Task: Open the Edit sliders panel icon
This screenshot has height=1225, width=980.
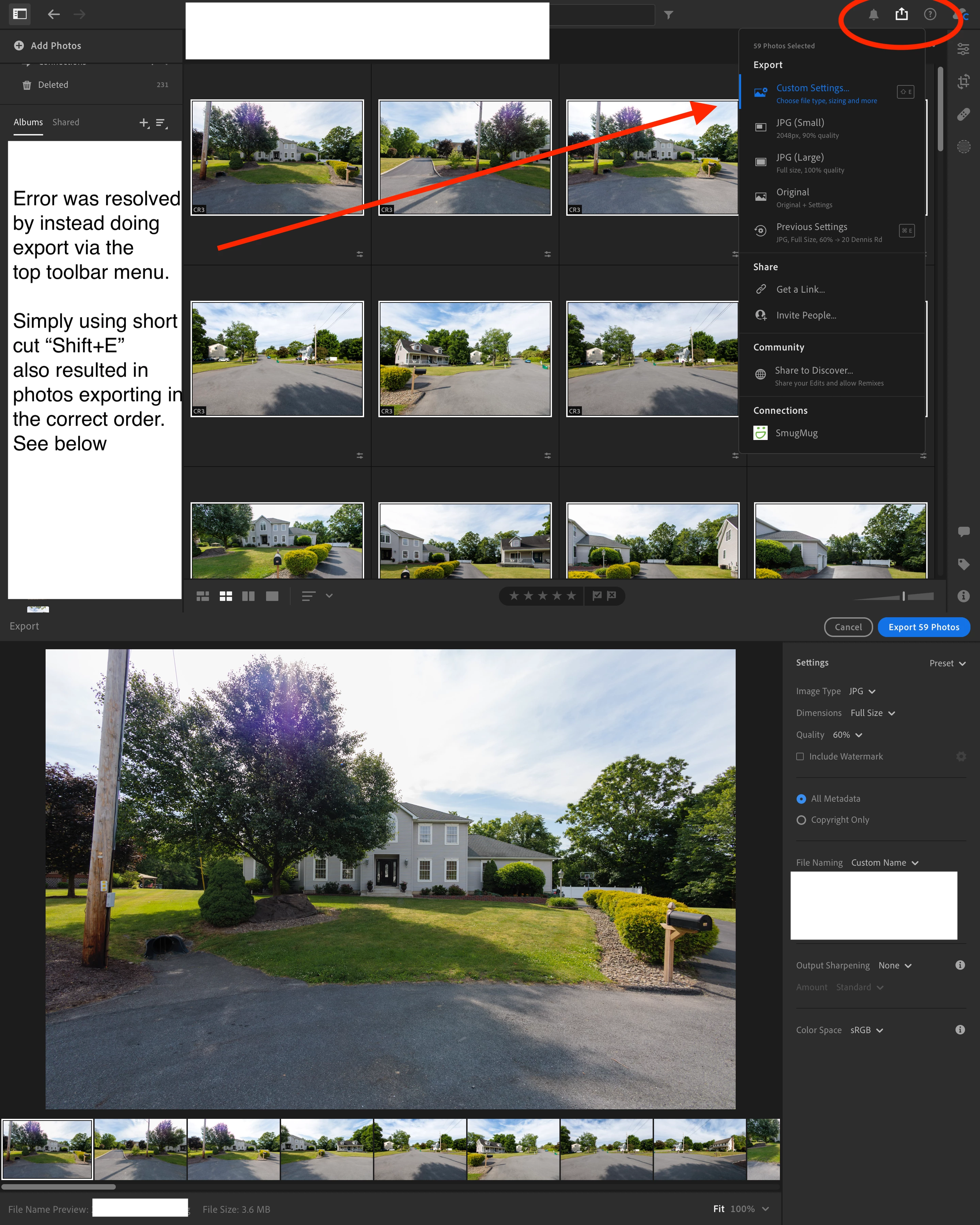Action: [963, 49]
